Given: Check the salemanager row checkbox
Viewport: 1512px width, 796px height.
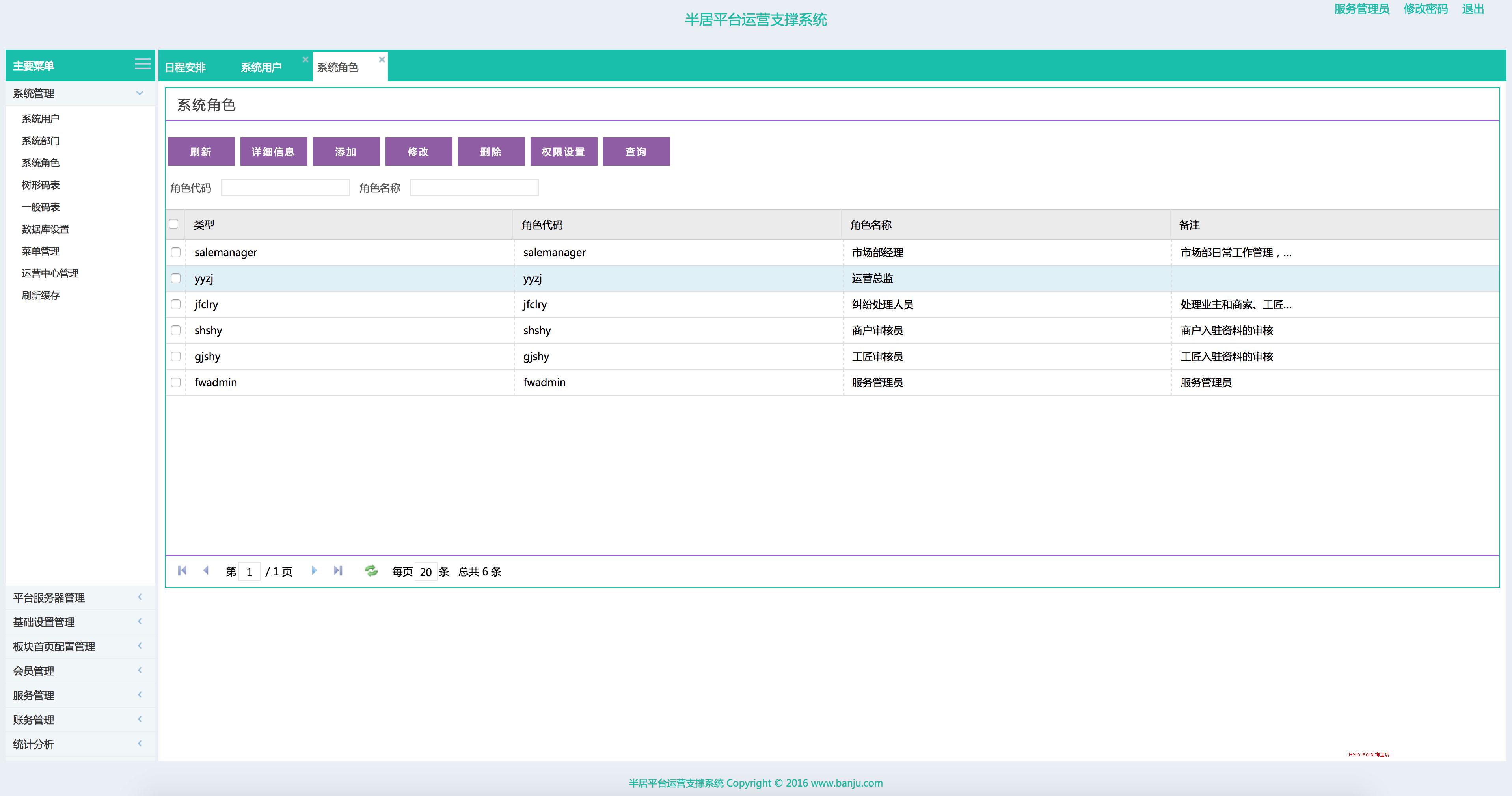Looking at the screenshot, I should pyautogui.click(x=175, y=253).
